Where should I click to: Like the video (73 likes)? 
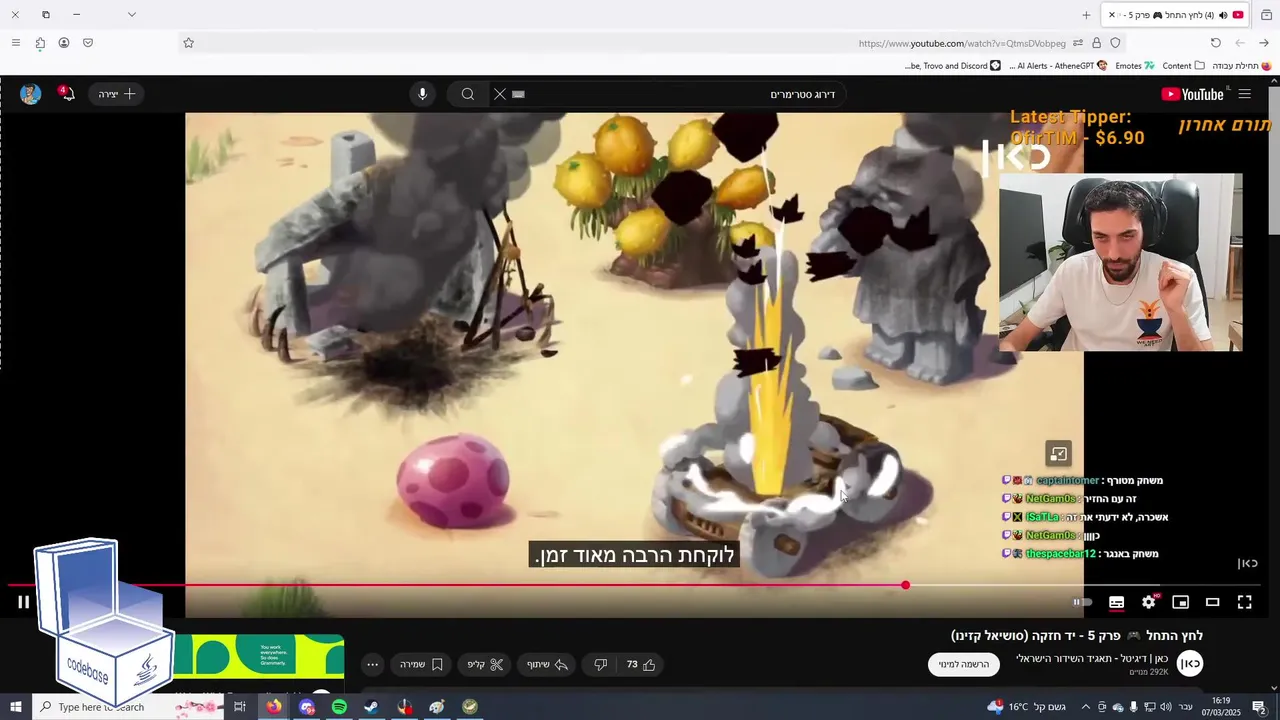click(x=640, y=664)
